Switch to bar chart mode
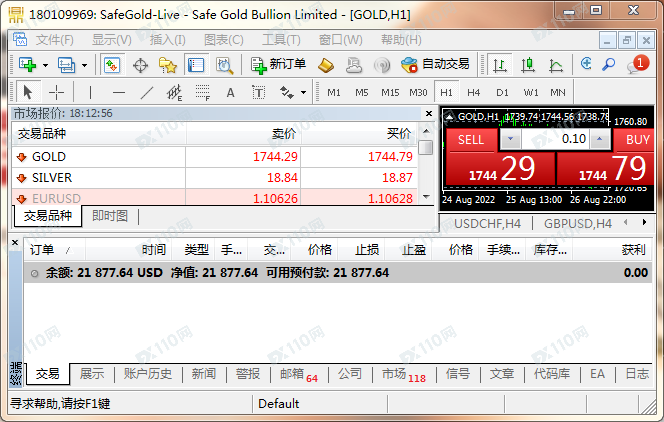The width and height of the screenshot is (664, 422). [x=500, y=65]
